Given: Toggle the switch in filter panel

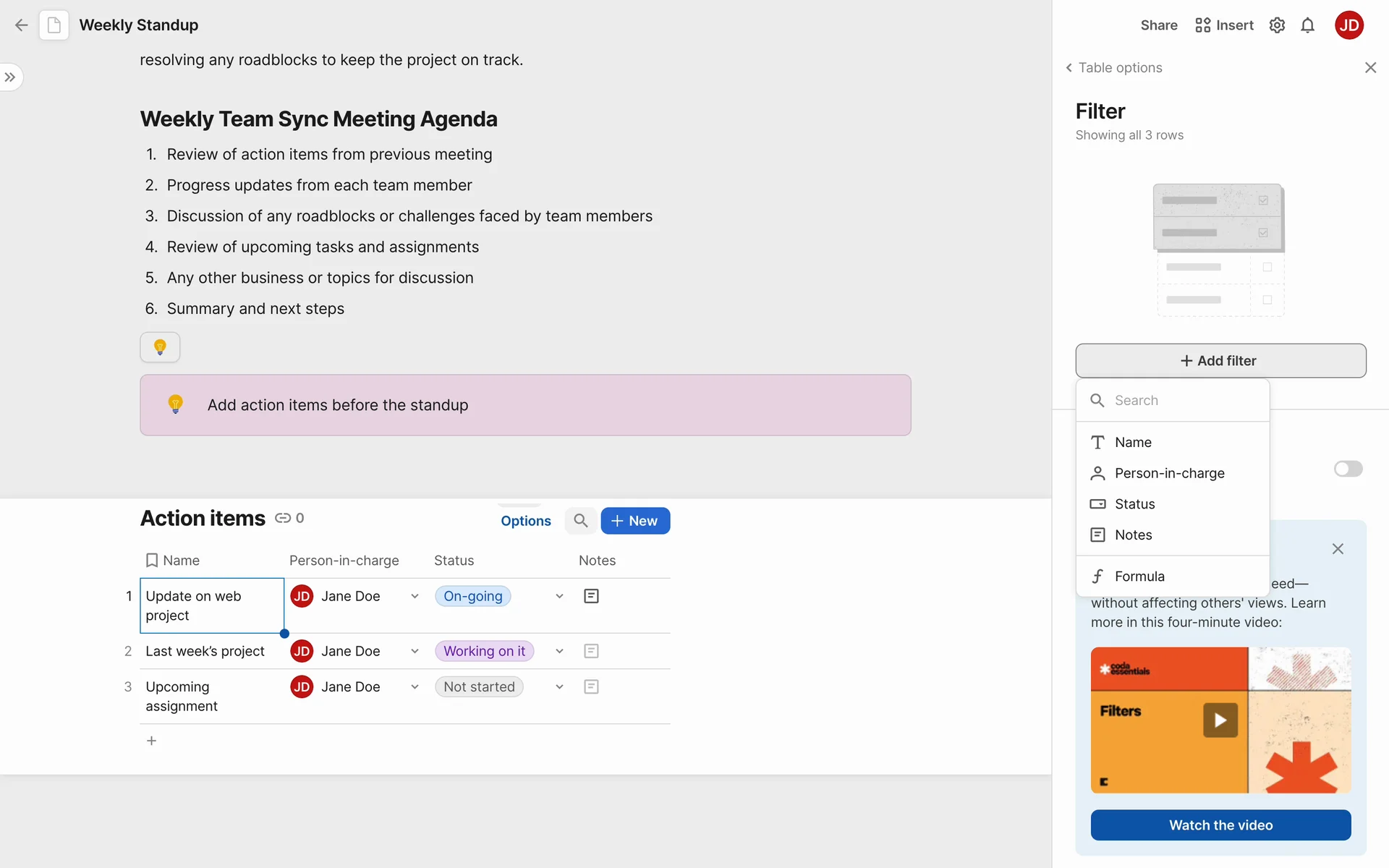Looking at the screenshot, I should tap(1348, 469).
